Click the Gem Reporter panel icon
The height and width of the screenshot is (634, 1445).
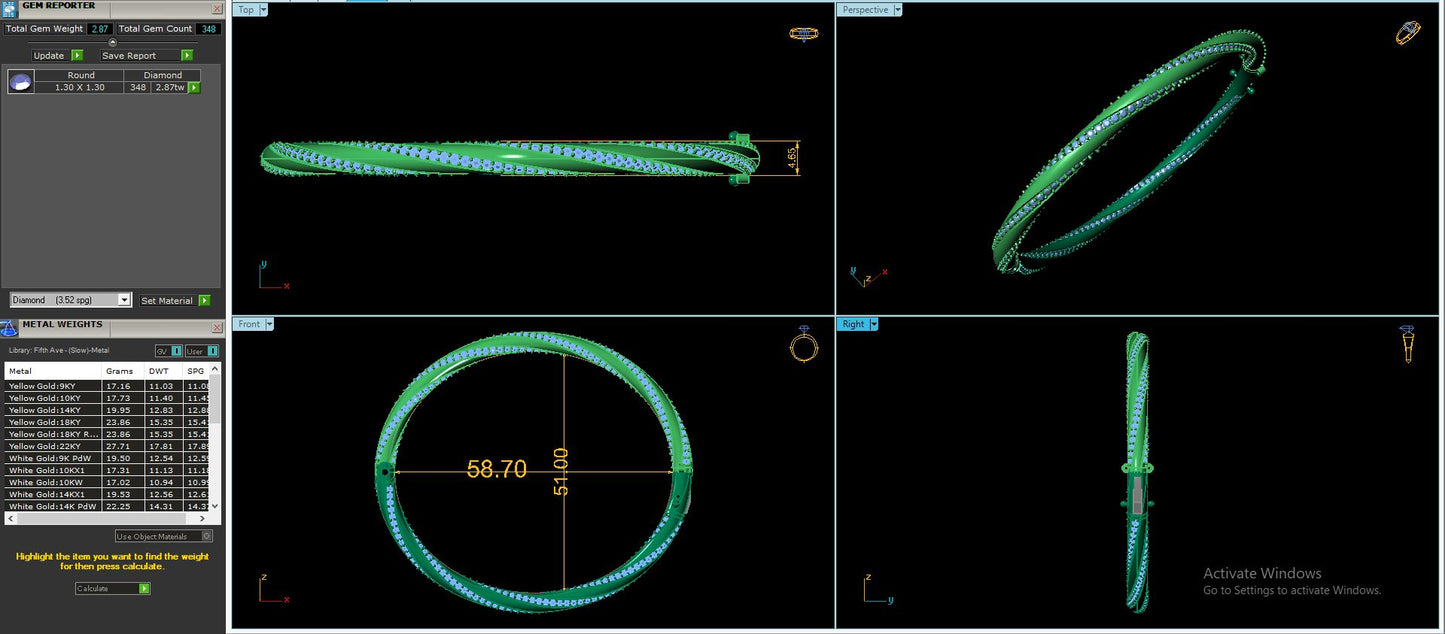tap(8, 9)
